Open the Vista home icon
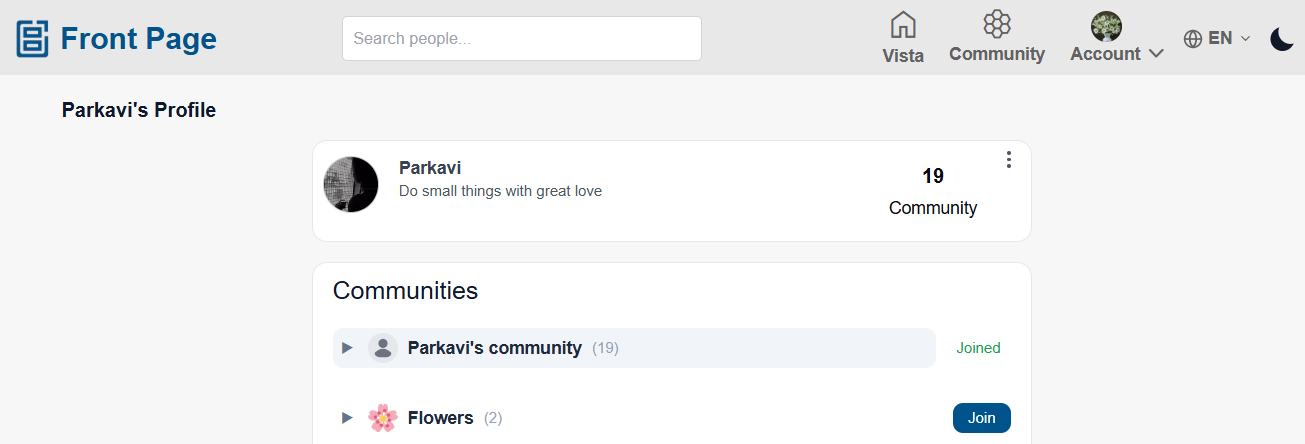Image resolution: width=1305 pixels, height=444 pixels. pos(903,24)
